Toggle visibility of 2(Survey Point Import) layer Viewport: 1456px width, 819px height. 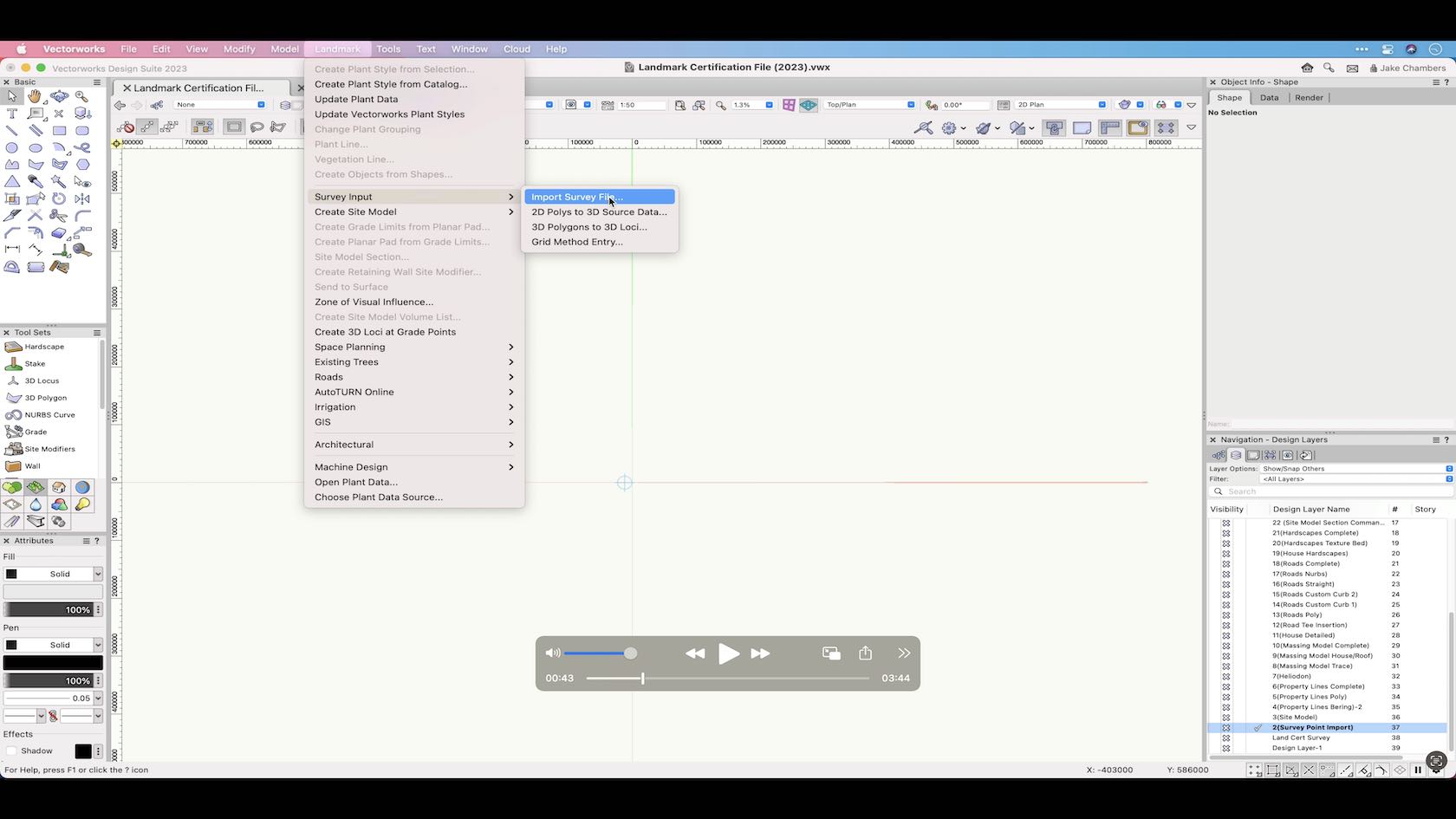[1225, 728]
